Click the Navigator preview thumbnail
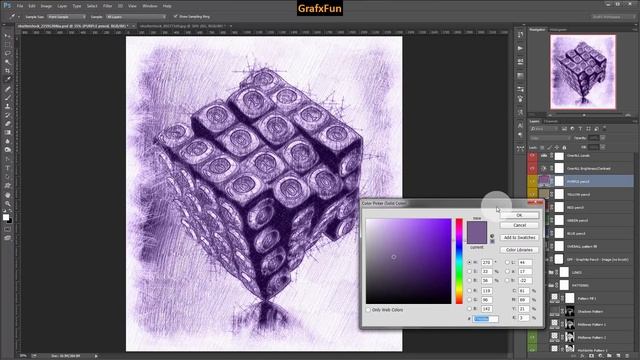640x360 pixels. (583, 72)
